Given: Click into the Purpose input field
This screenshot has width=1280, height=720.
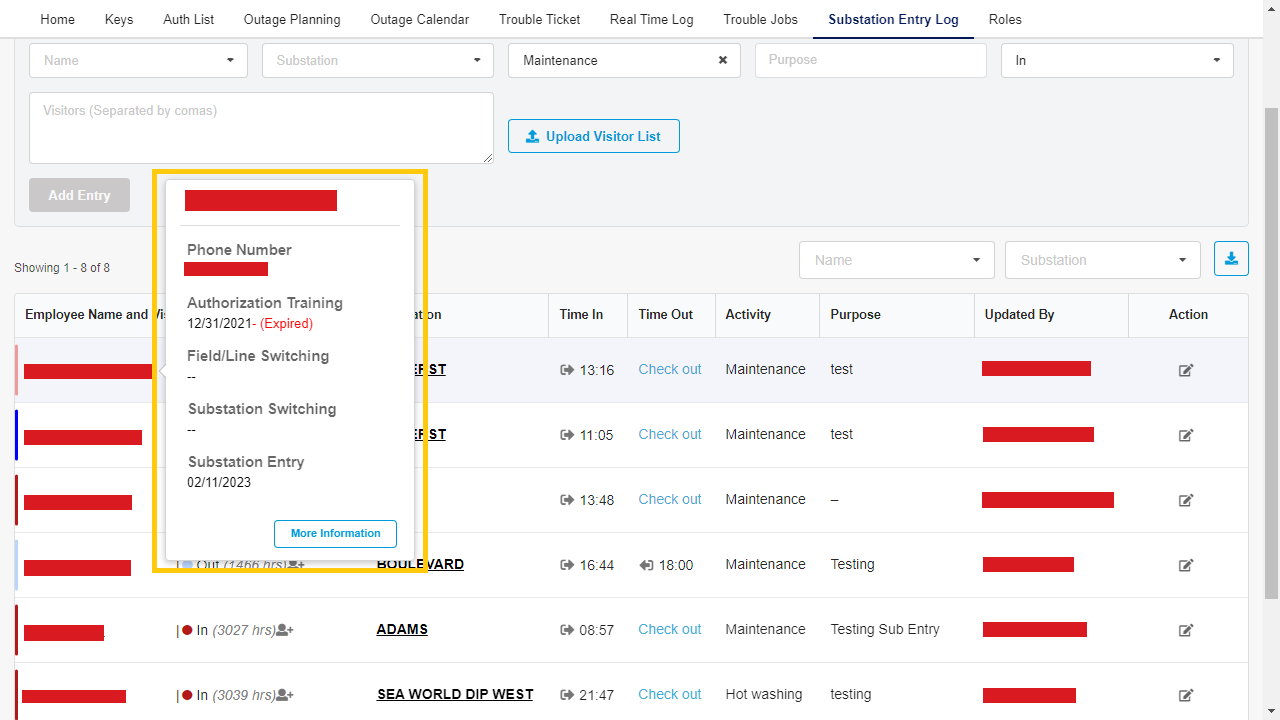Looking at the screenshot, I should click(x=870, y=60).
